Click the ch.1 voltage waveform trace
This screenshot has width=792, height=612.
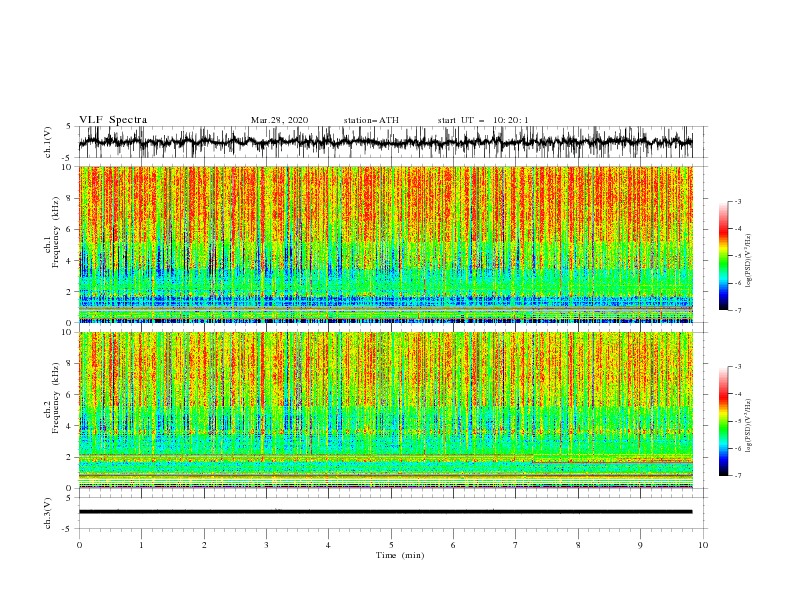click(385, 142)
